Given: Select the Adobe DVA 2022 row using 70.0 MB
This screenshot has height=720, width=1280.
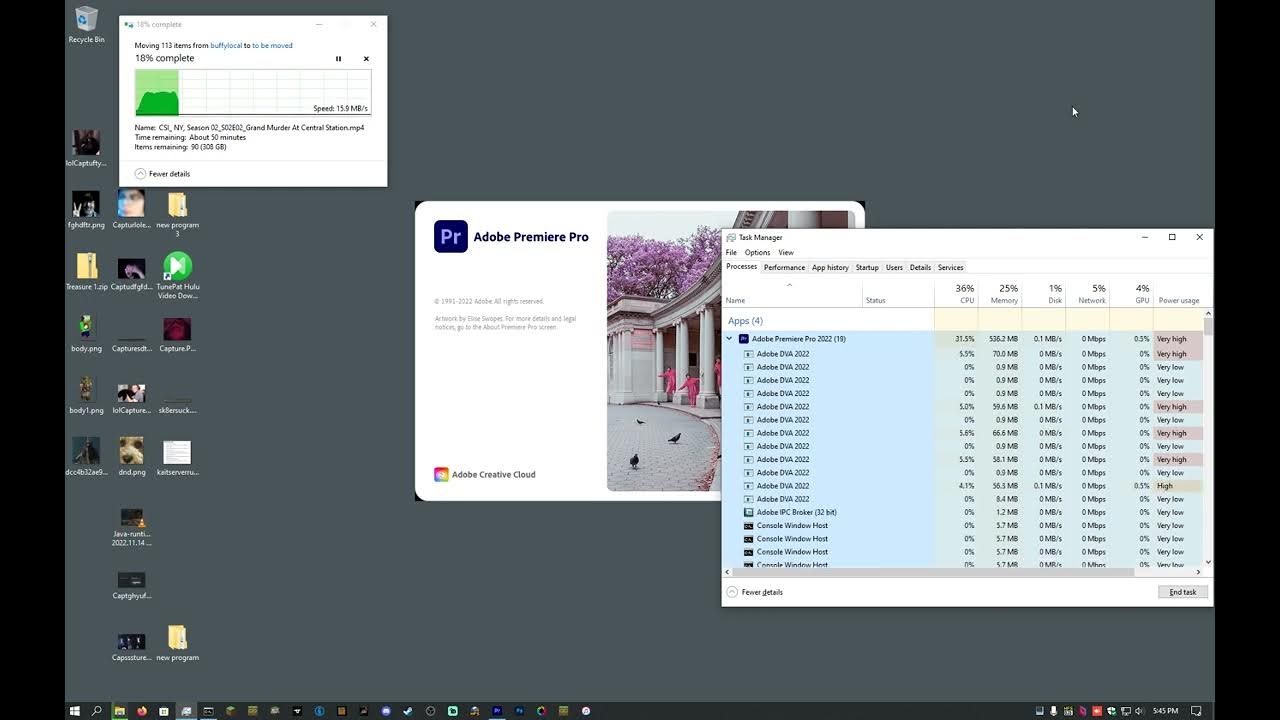Looking at the screenshot, I should 964,354.
